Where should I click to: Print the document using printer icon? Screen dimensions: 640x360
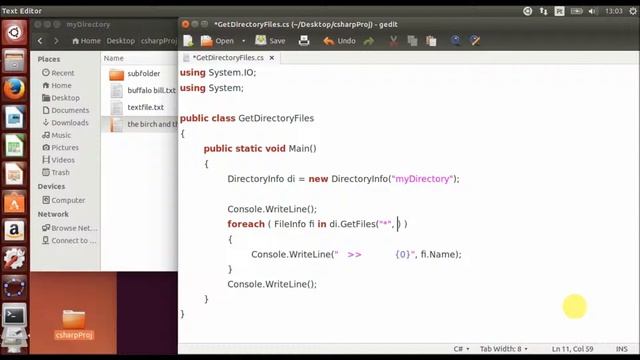pos(304,41)
